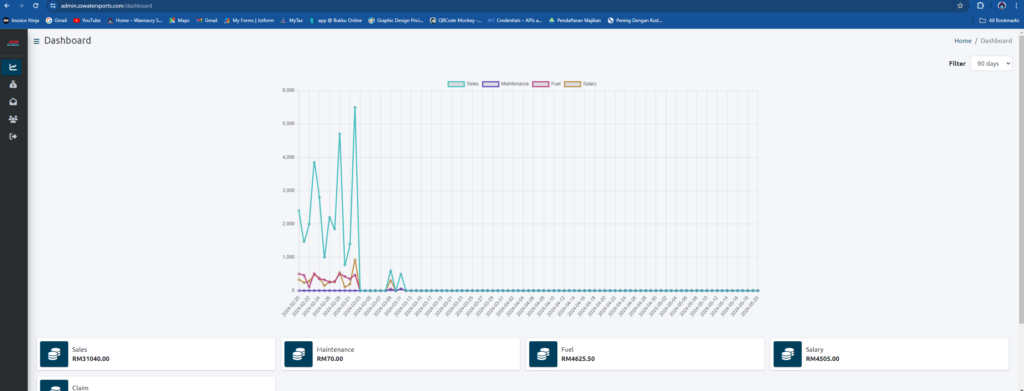Bookmark this page with star icon
Image resolution: width=1024 pixels, height=391 pixels.
point(960,5)
